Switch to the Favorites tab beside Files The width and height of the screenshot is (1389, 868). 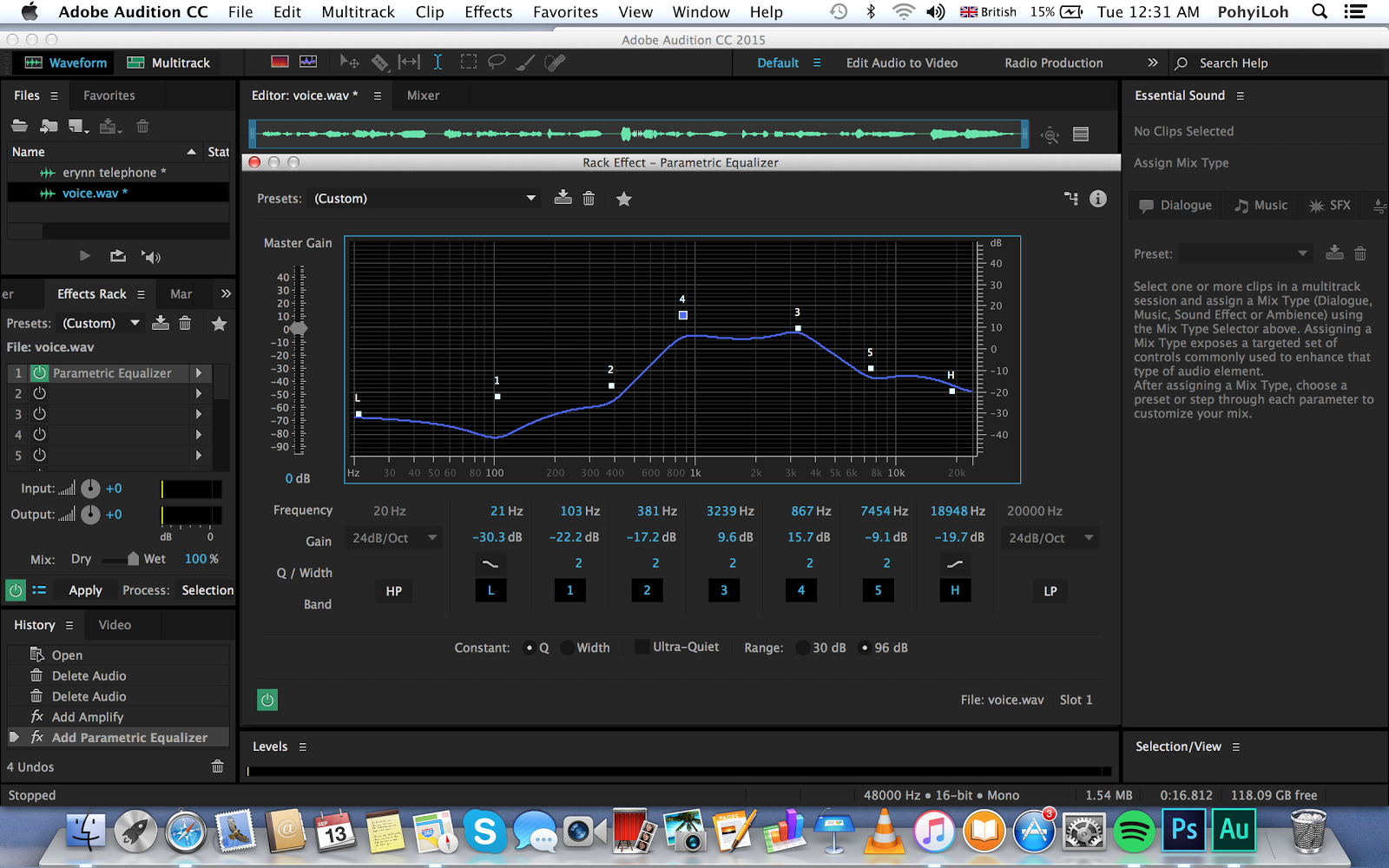coord(109,95)
